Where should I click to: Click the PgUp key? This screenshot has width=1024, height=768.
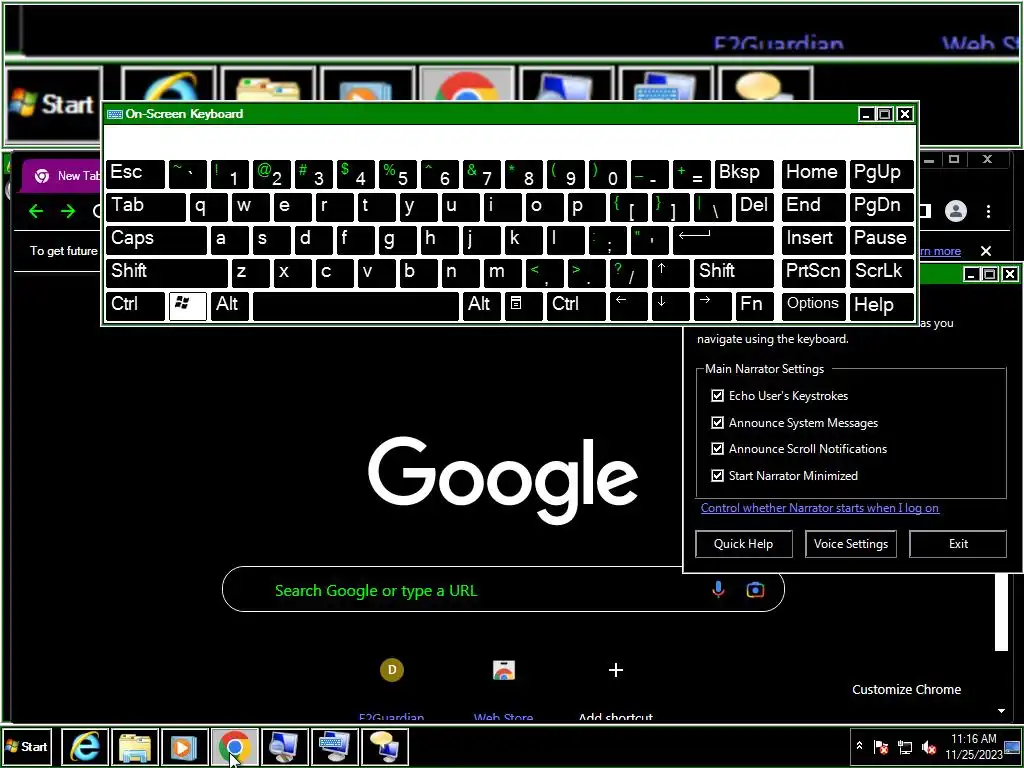point(881,174)
